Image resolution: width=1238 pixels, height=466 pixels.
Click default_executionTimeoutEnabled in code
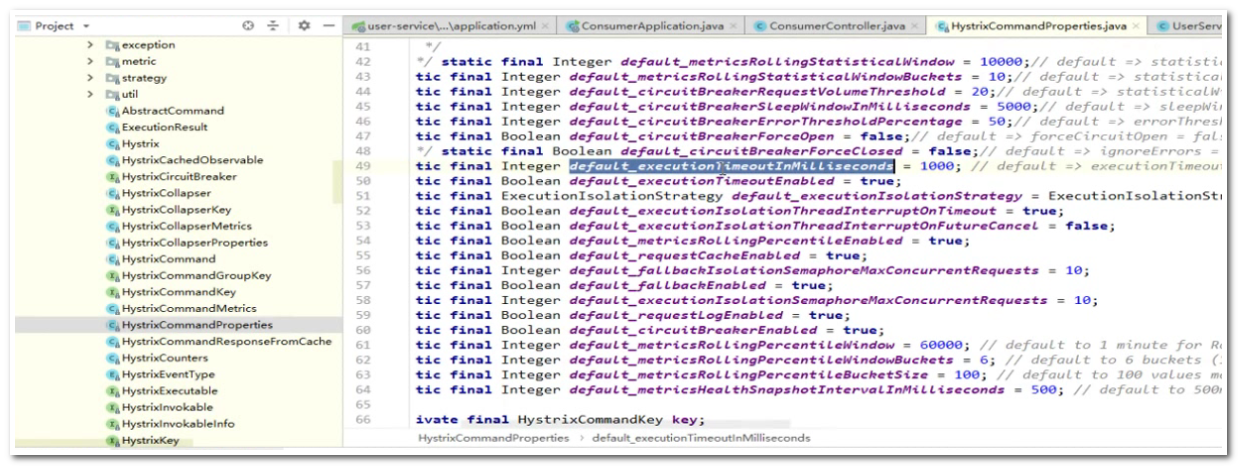coord(702,181)
